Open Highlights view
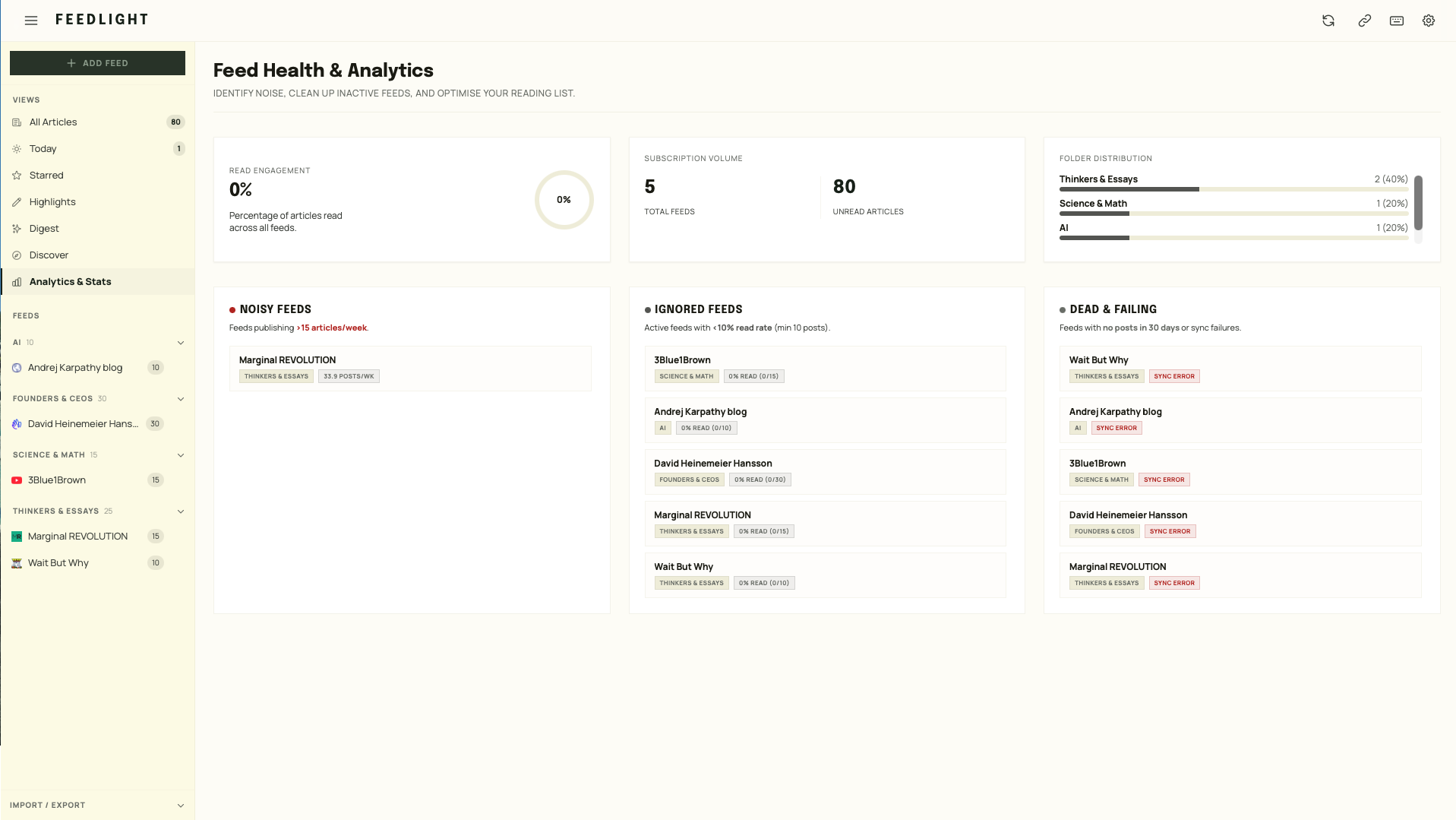The image size is (1456, 820). (x=97, y=202)
